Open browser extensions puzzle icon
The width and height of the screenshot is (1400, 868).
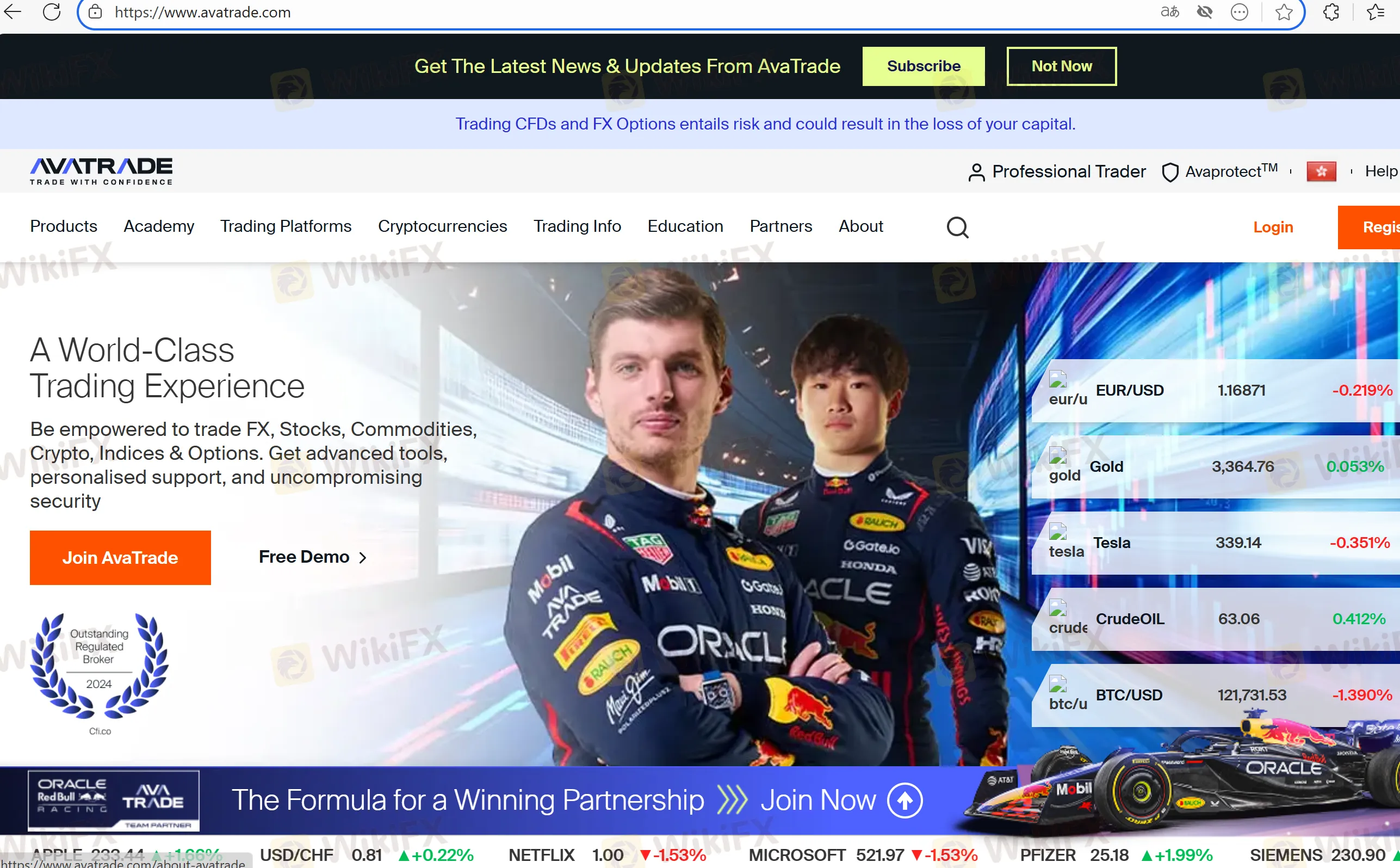click(x=1330, y=12)
